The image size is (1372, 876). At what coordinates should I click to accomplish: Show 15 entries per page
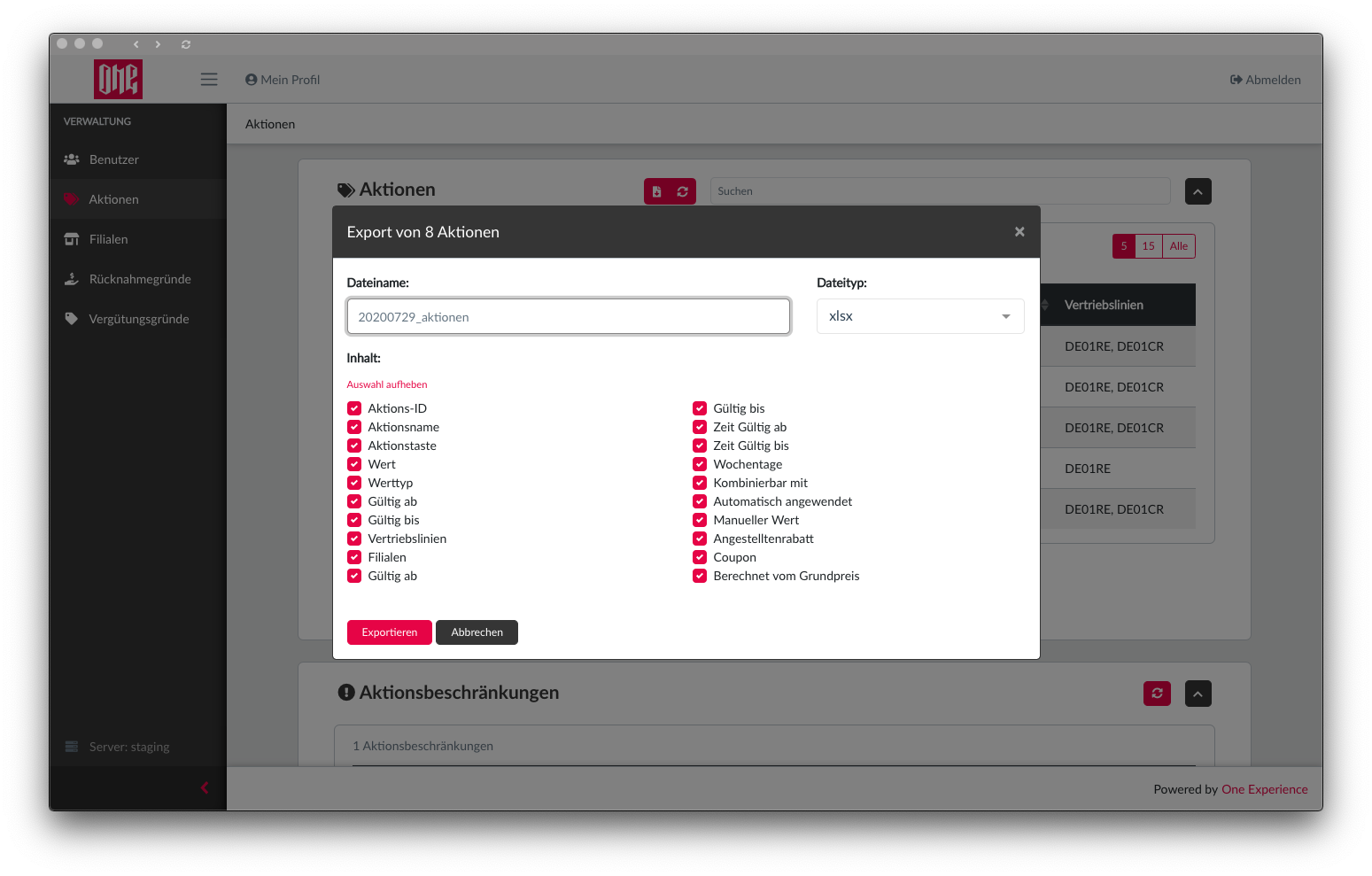point(1149,246)
